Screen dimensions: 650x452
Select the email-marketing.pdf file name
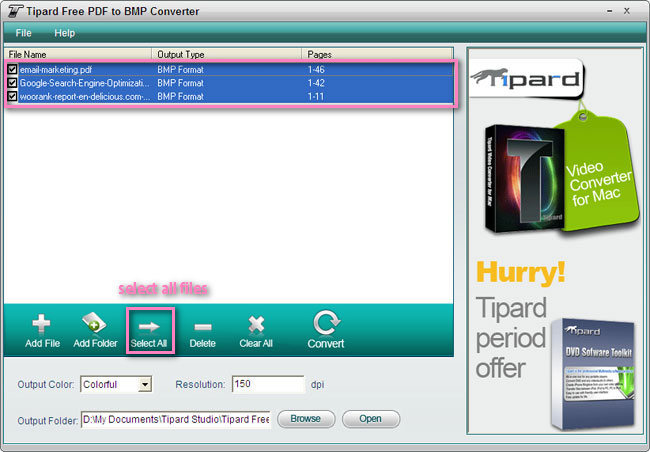pyautogui.click(x=56, y=70)
